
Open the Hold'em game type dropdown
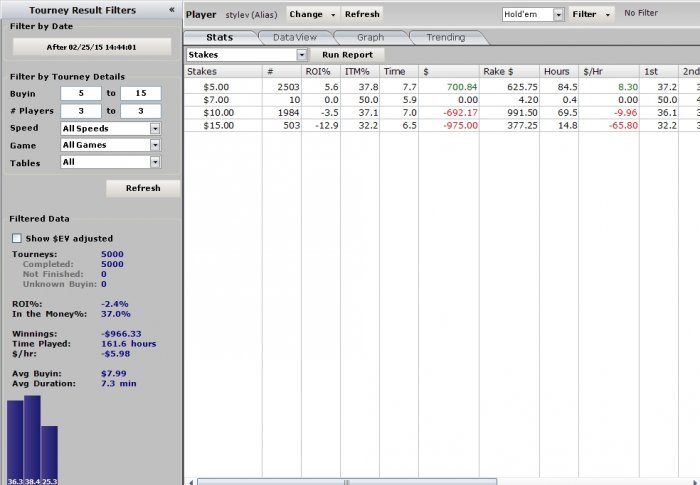(x=533, y=14)
